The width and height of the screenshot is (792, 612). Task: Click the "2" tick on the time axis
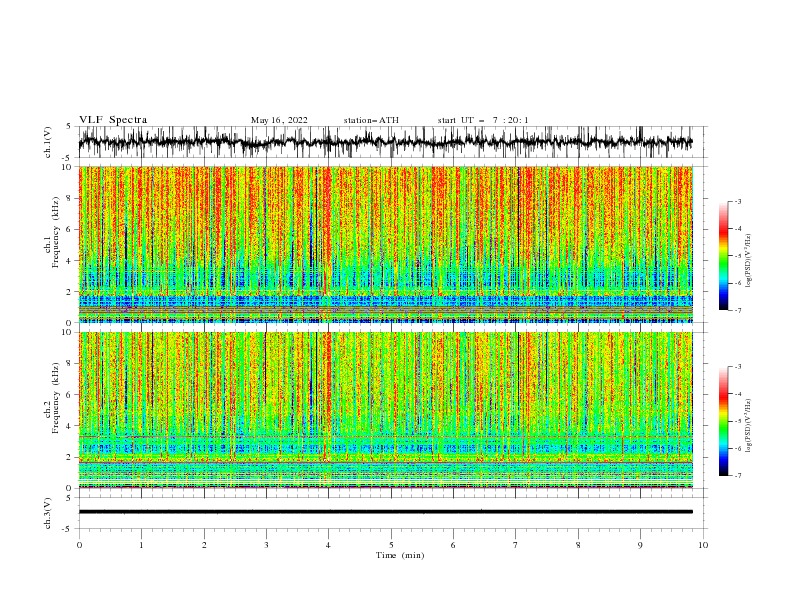point(204,545)
